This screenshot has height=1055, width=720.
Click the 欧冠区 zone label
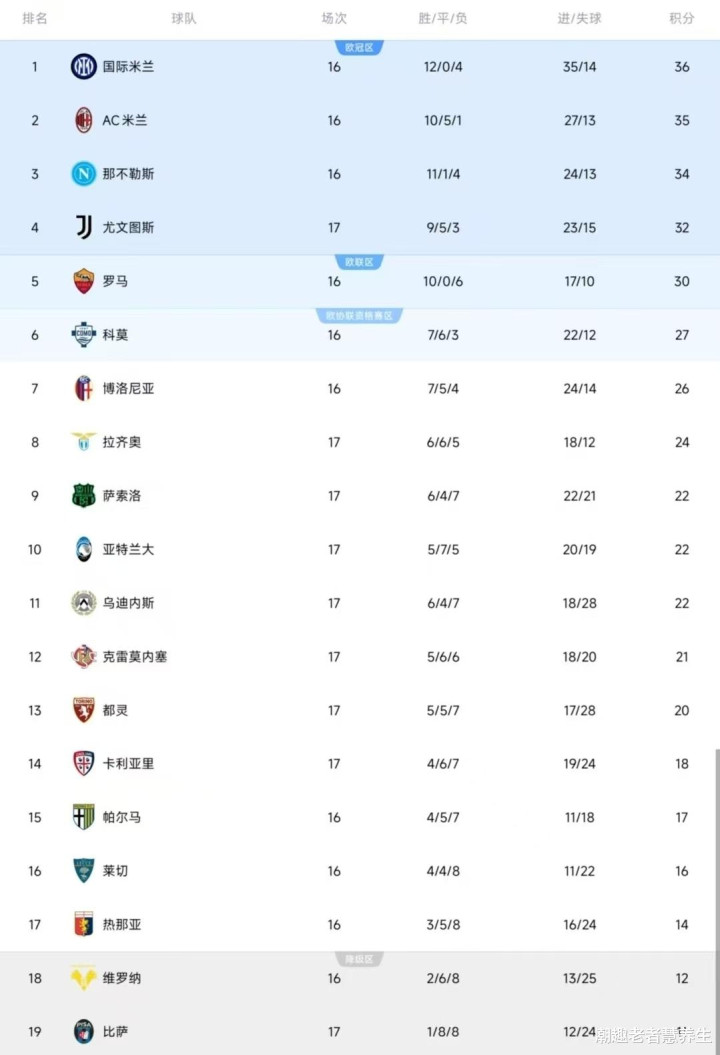coord(359,47)
